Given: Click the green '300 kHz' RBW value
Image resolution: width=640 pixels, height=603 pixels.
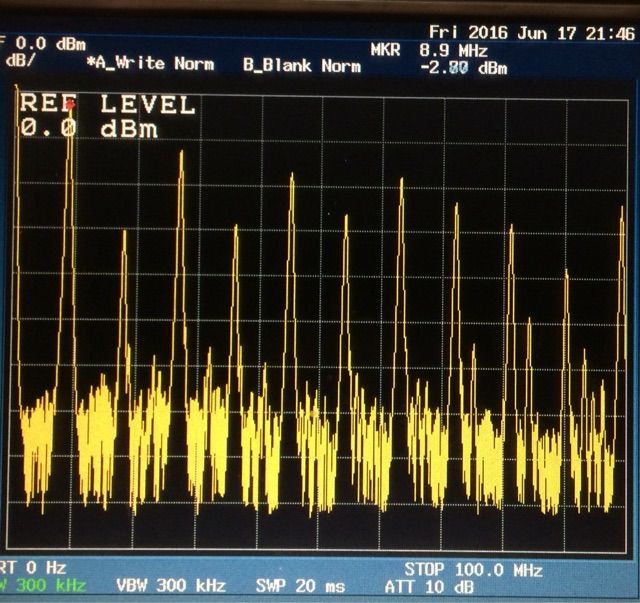Looking at the screenshot, I should pos(51,585).
